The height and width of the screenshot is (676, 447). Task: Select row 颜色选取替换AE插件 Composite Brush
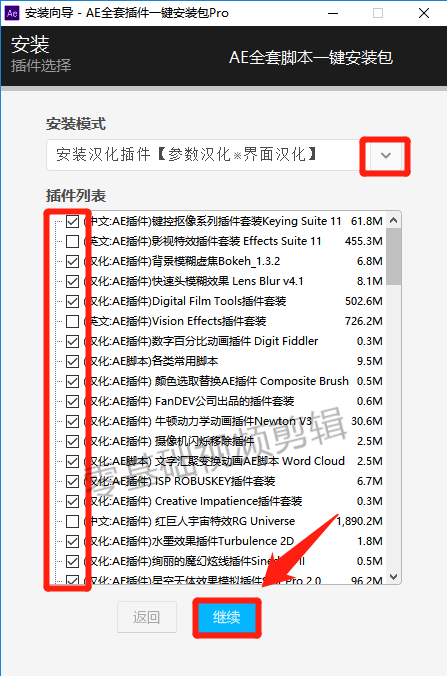[216, 381]
